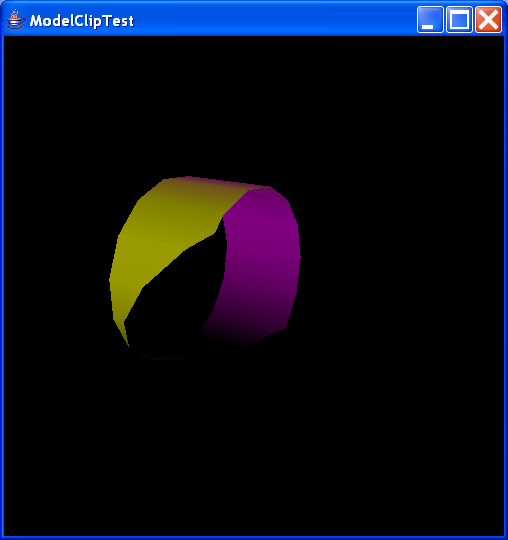
Task: Click the ModelClipTest title text
Action: click(x=82, y=21)
